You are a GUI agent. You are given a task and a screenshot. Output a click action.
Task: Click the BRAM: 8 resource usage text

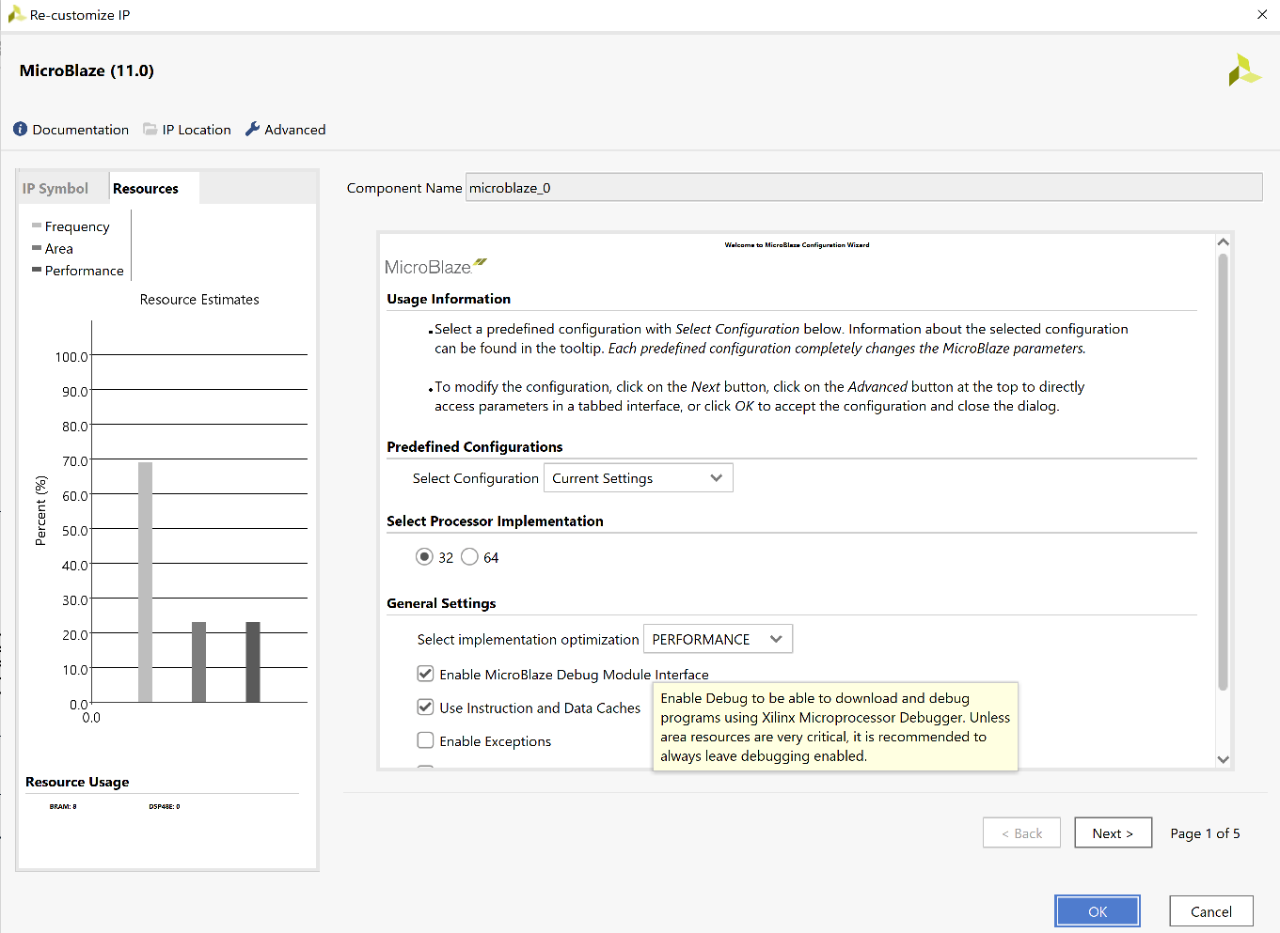[x=63, y=806]
